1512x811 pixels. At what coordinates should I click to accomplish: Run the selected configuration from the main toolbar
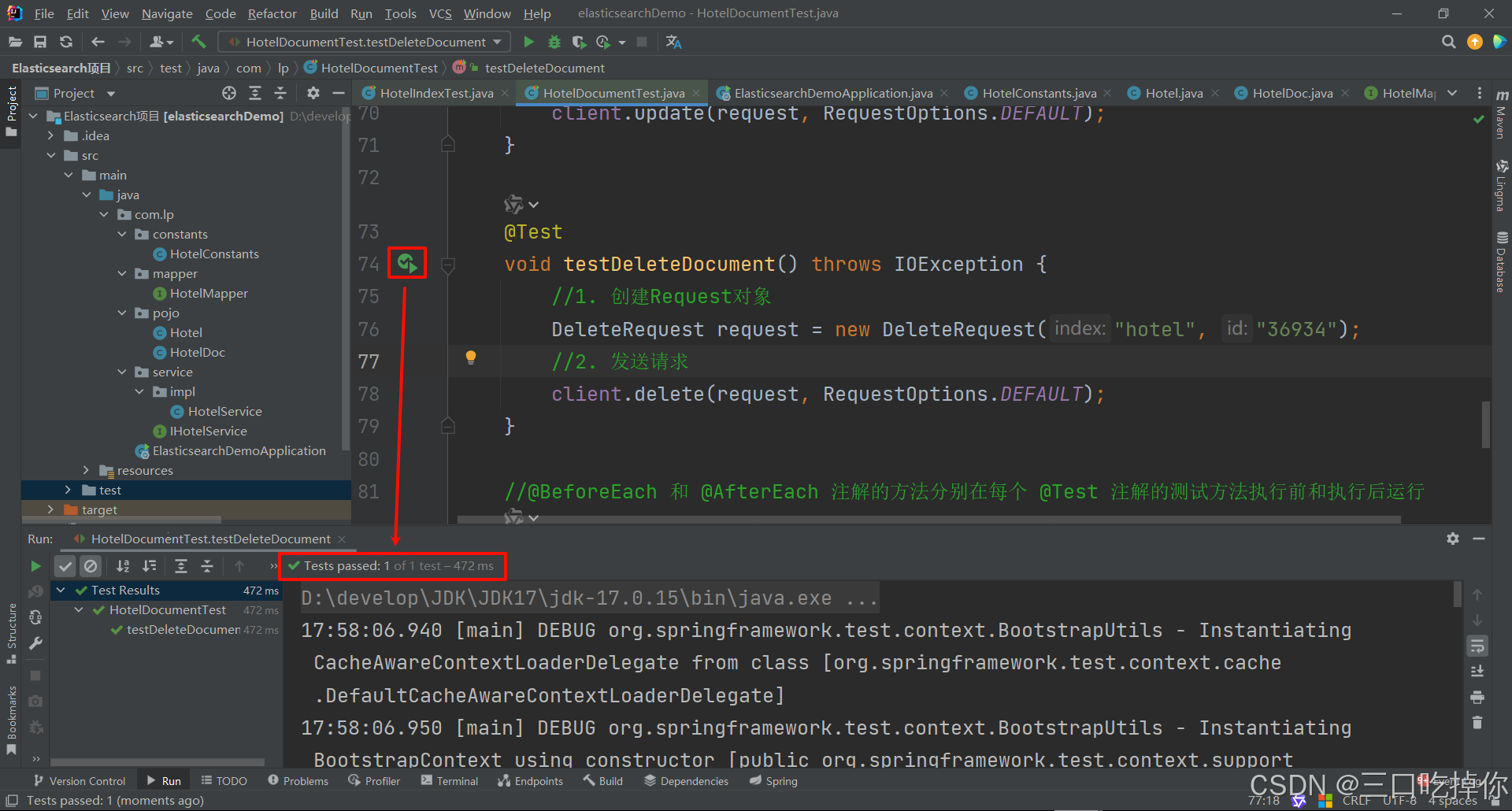[528, 42]
